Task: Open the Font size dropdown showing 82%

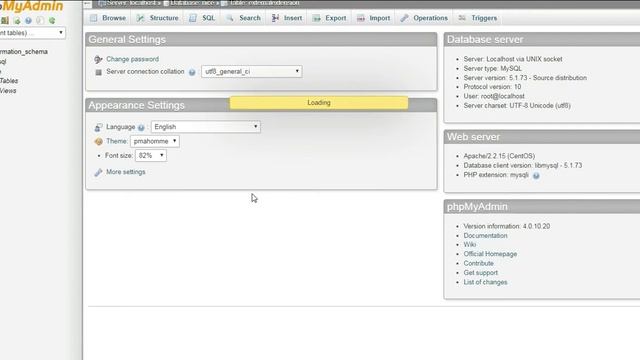Action: click(151, 156)
